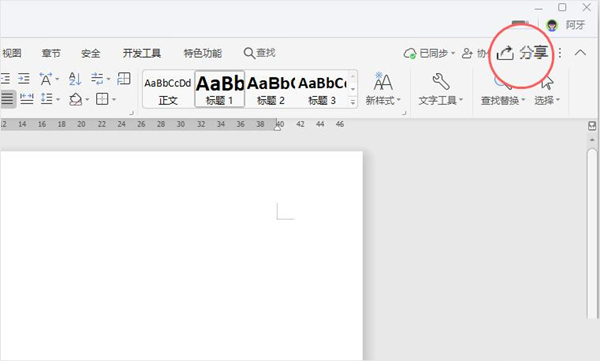Image resolution: width=600 pixels, height=361 pixels.
Task: Open the Developer Tools (开发工具) tab
Action: click(x=142, y=53)
